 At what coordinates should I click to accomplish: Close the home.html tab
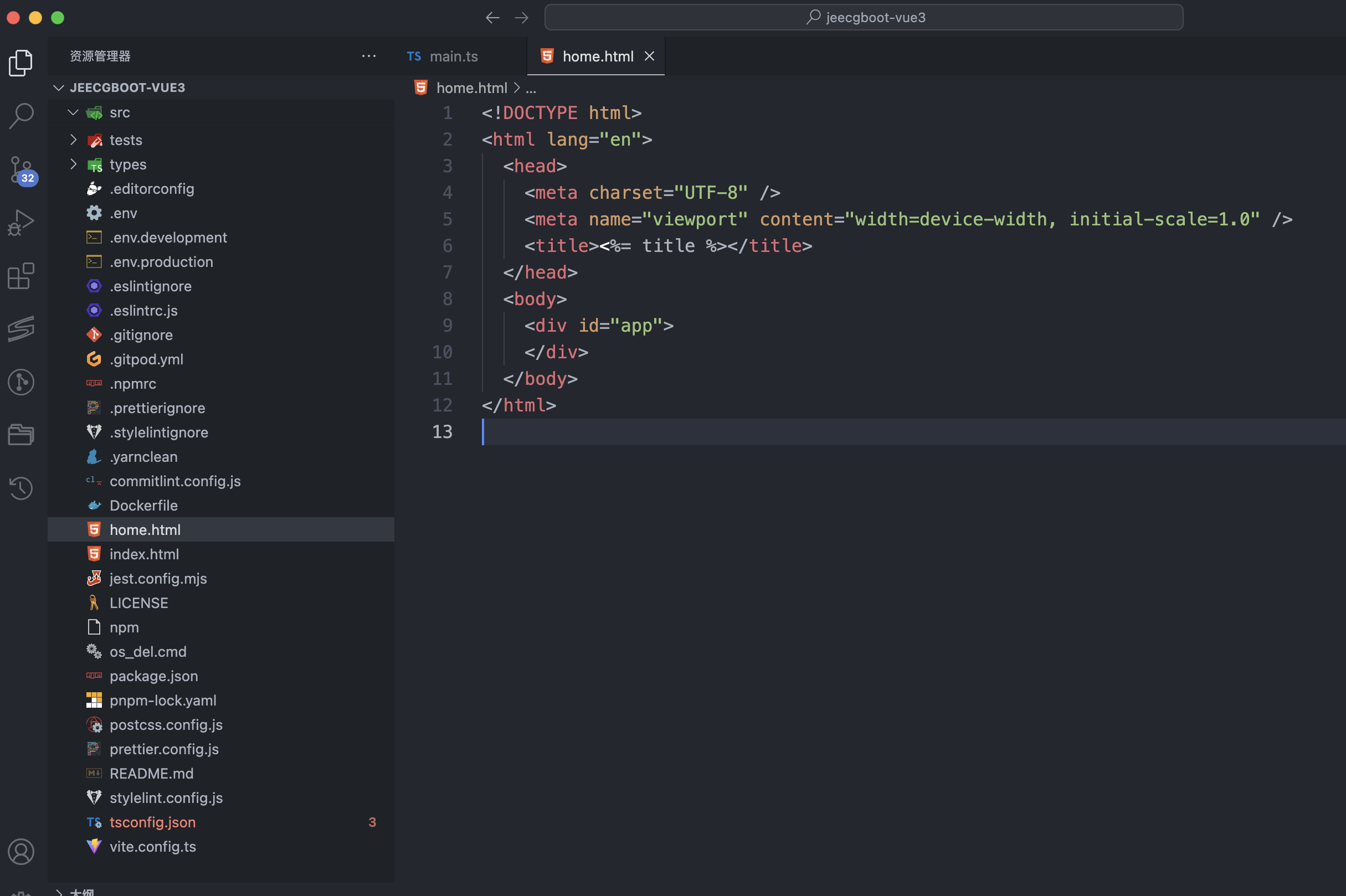(649, 56)
